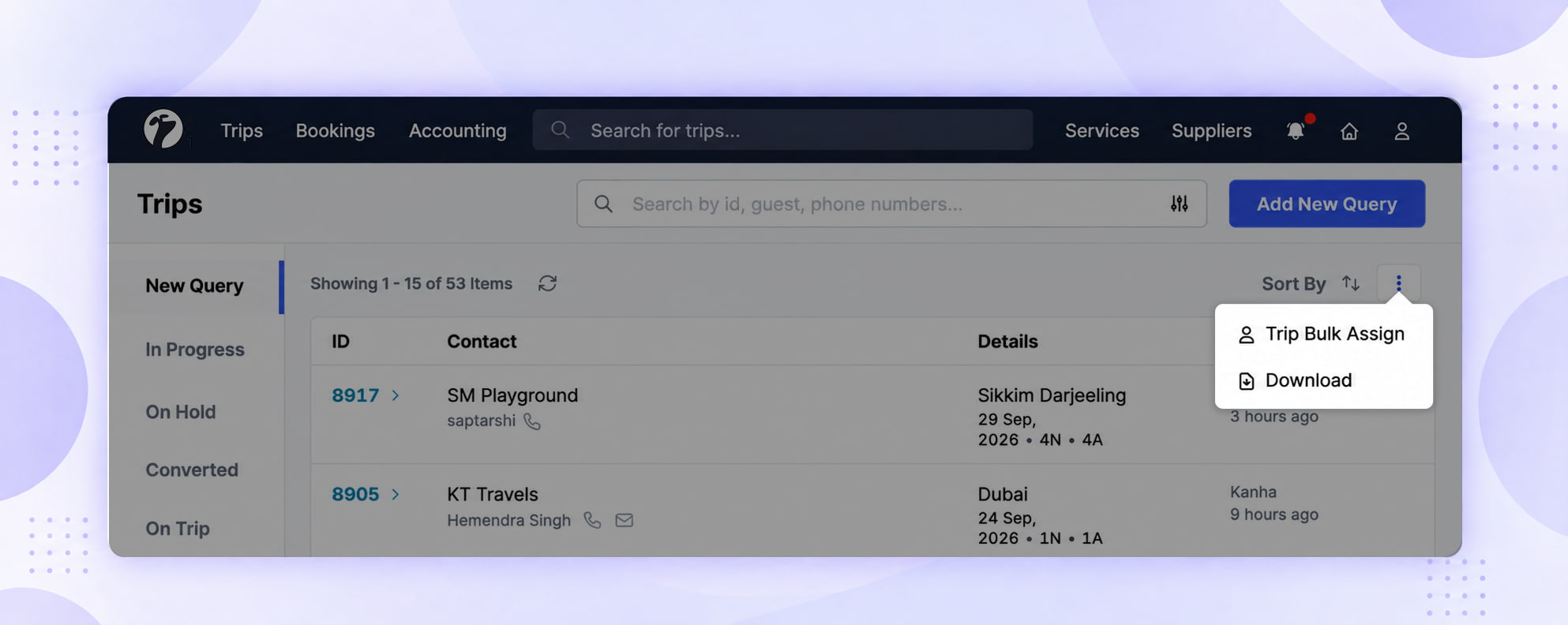
Task: Open the Bookings nav item
Action: 335,130
